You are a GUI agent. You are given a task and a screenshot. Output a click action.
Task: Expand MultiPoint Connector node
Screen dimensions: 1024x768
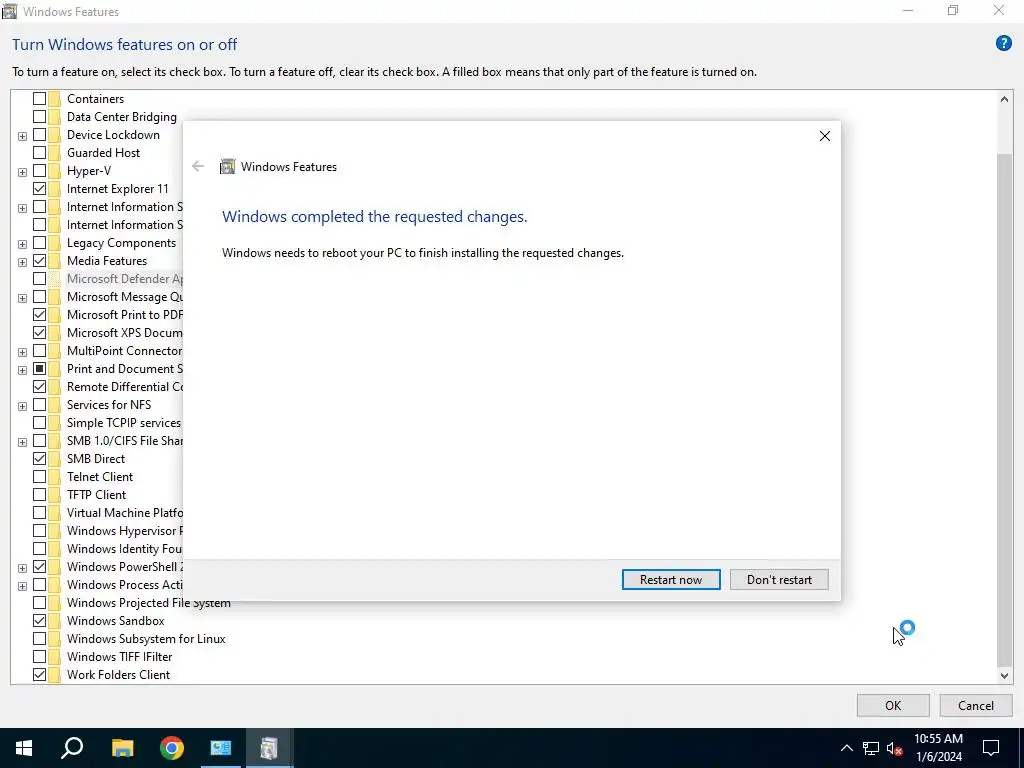tap(22, 352)
